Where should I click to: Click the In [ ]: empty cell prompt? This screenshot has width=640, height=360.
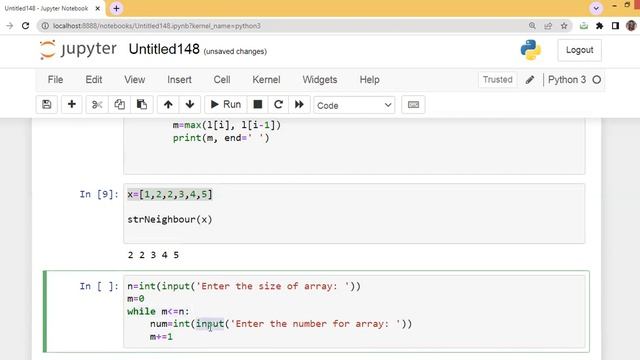[x=98, y=286]
